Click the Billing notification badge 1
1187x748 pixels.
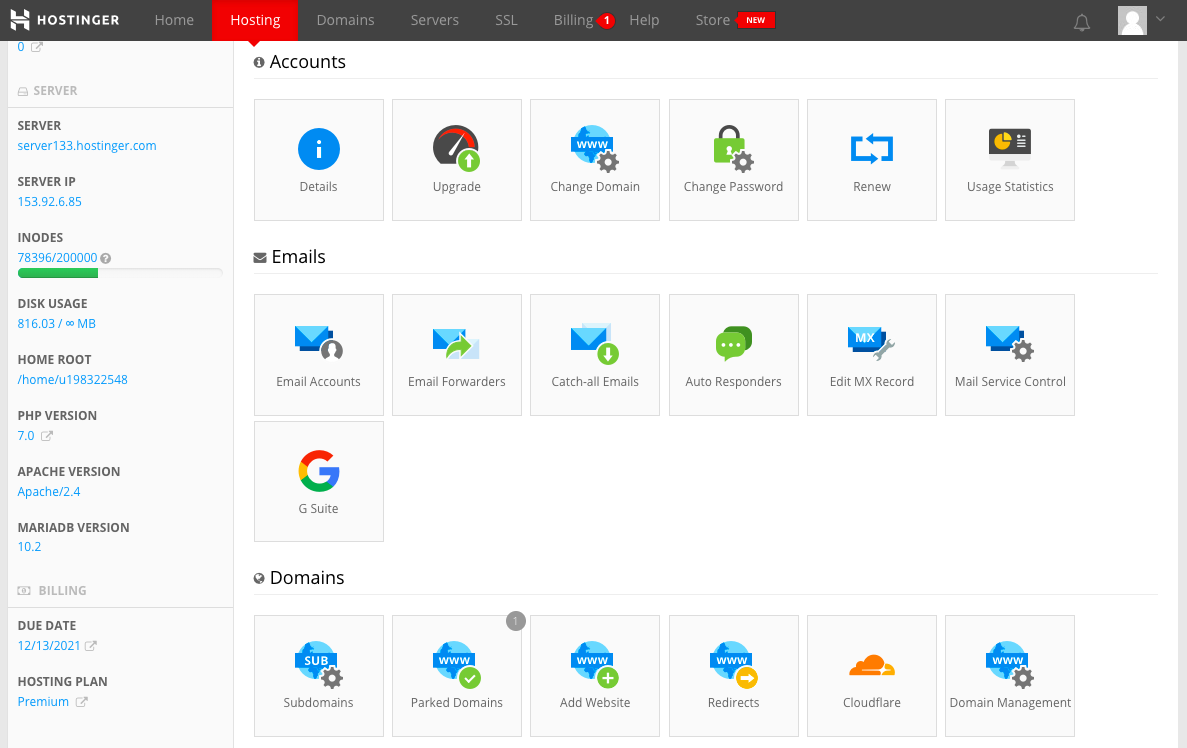pyautogui.click(x=606, y=20)
